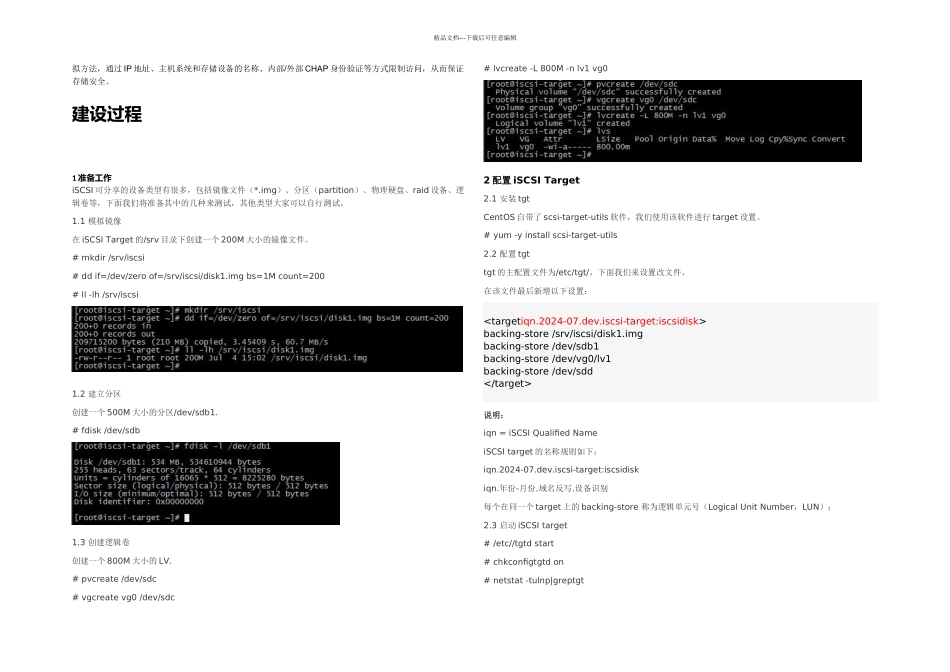Viewport: 950px width, 672px height.
Task: Click the command # pvcreate /dev/sdc
Action: tap(114, 579)
